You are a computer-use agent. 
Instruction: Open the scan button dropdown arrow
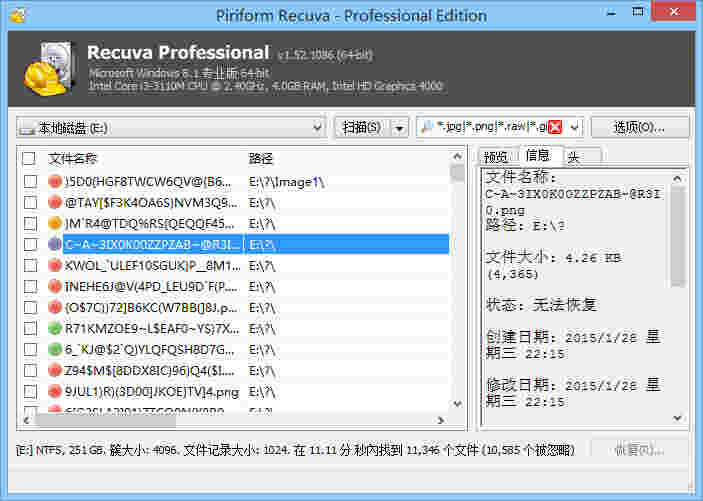[x=399, y=128]
